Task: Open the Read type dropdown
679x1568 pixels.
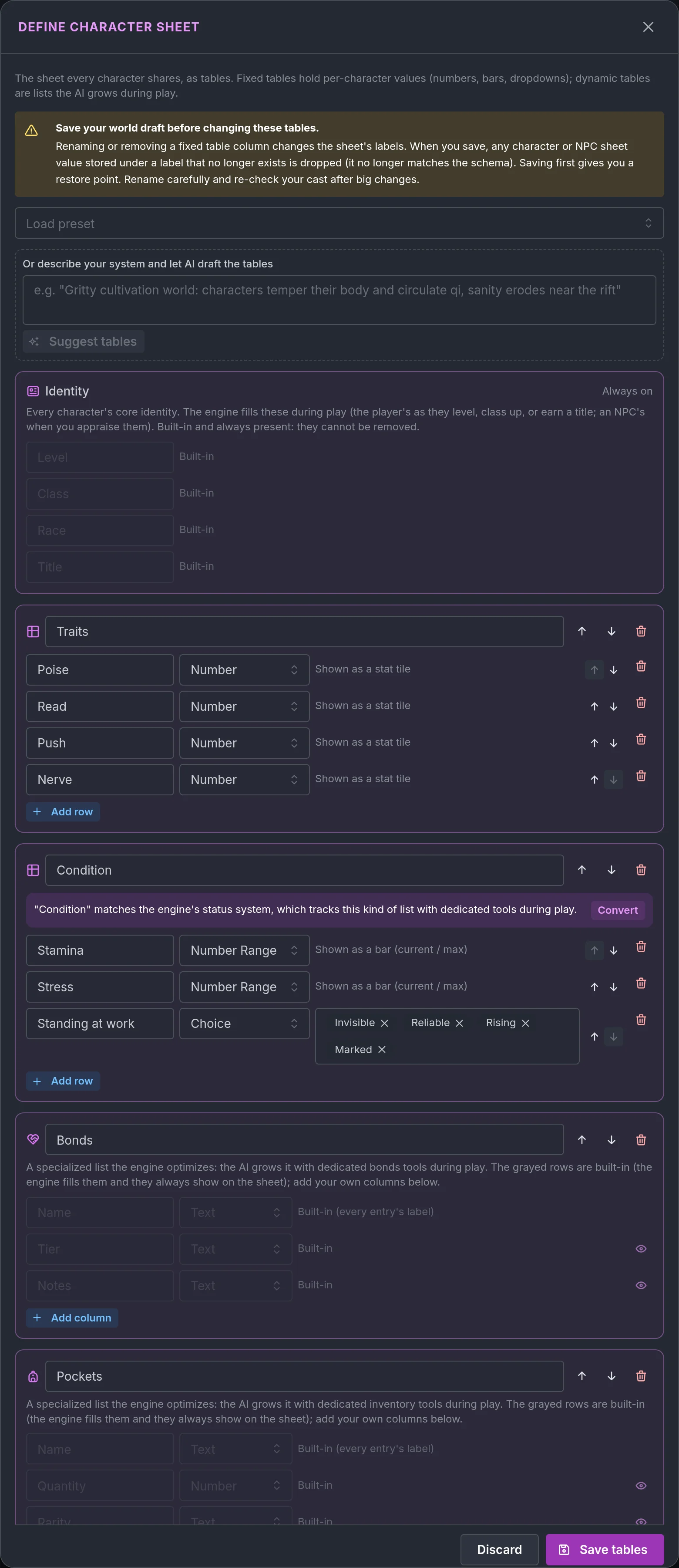Action: click(x=244, y=706)
